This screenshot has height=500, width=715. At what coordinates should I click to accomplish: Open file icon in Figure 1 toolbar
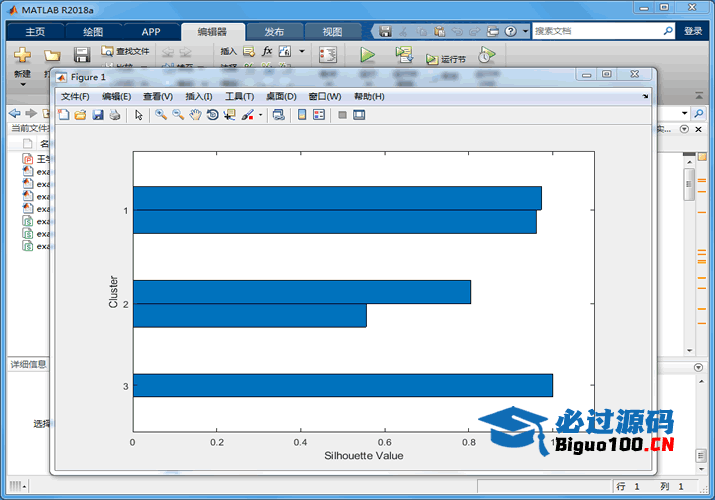click(81, 115)
